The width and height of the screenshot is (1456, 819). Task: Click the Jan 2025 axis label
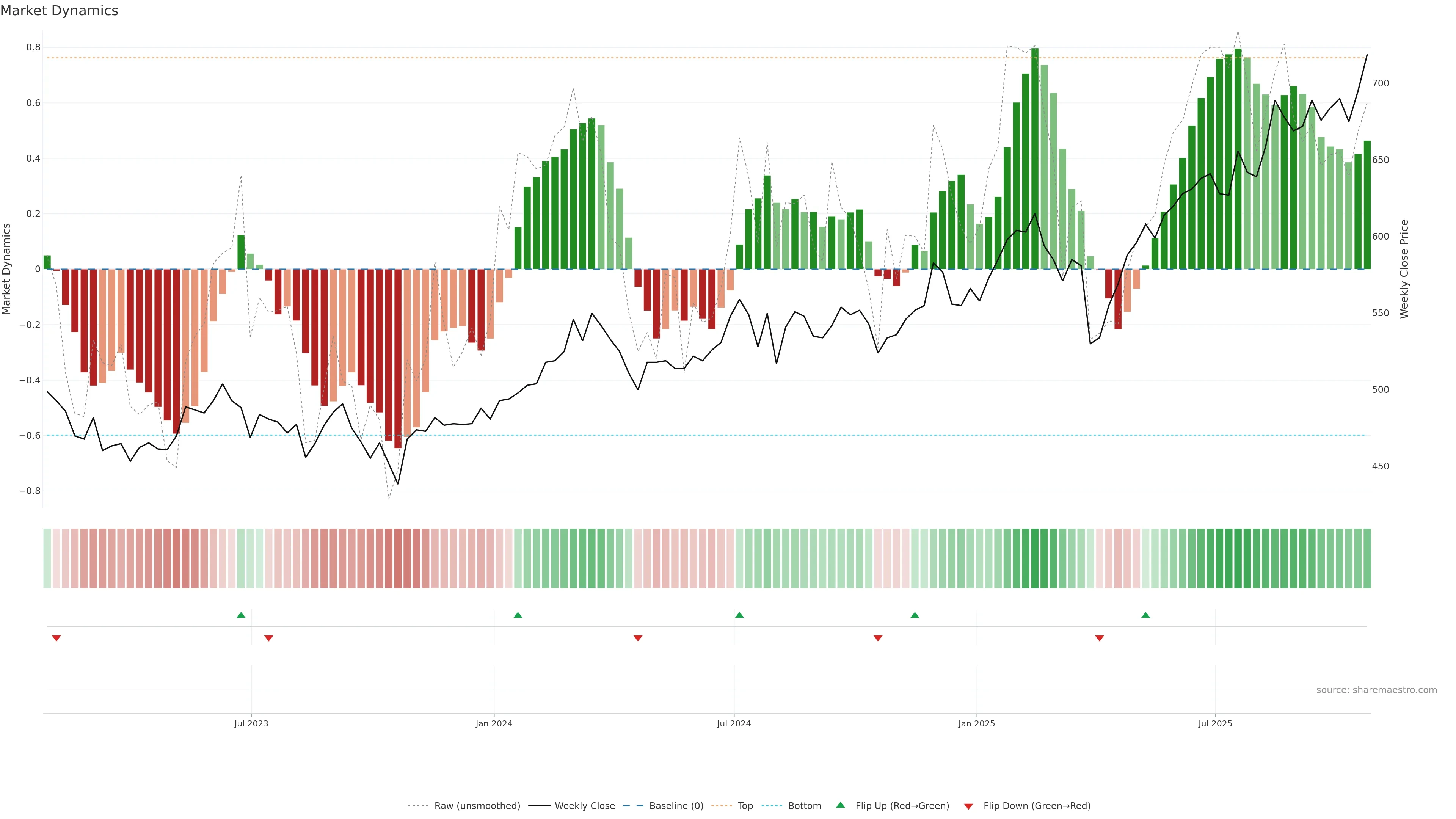(x=976, y=723)
